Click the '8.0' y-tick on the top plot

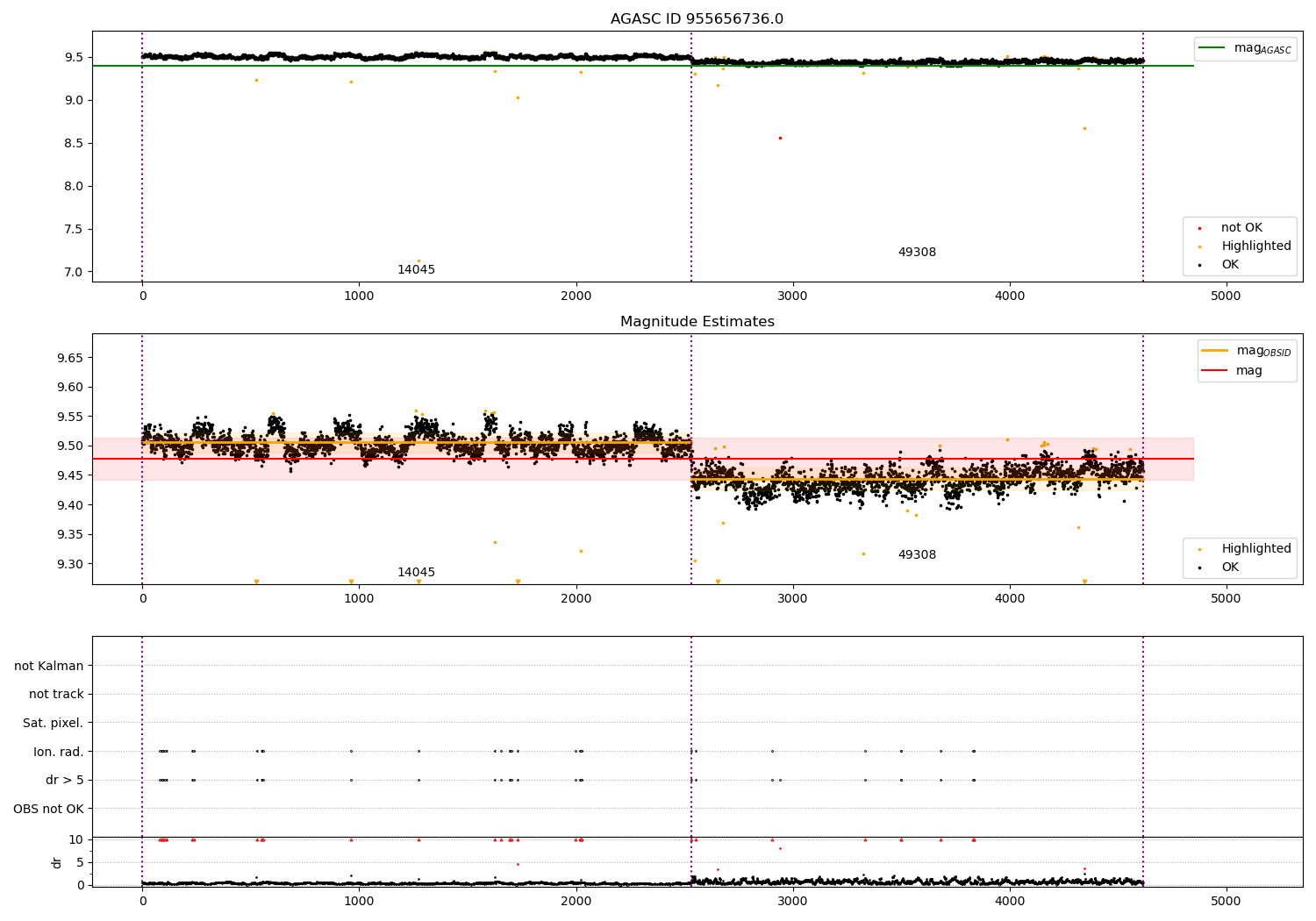point(73,187)
